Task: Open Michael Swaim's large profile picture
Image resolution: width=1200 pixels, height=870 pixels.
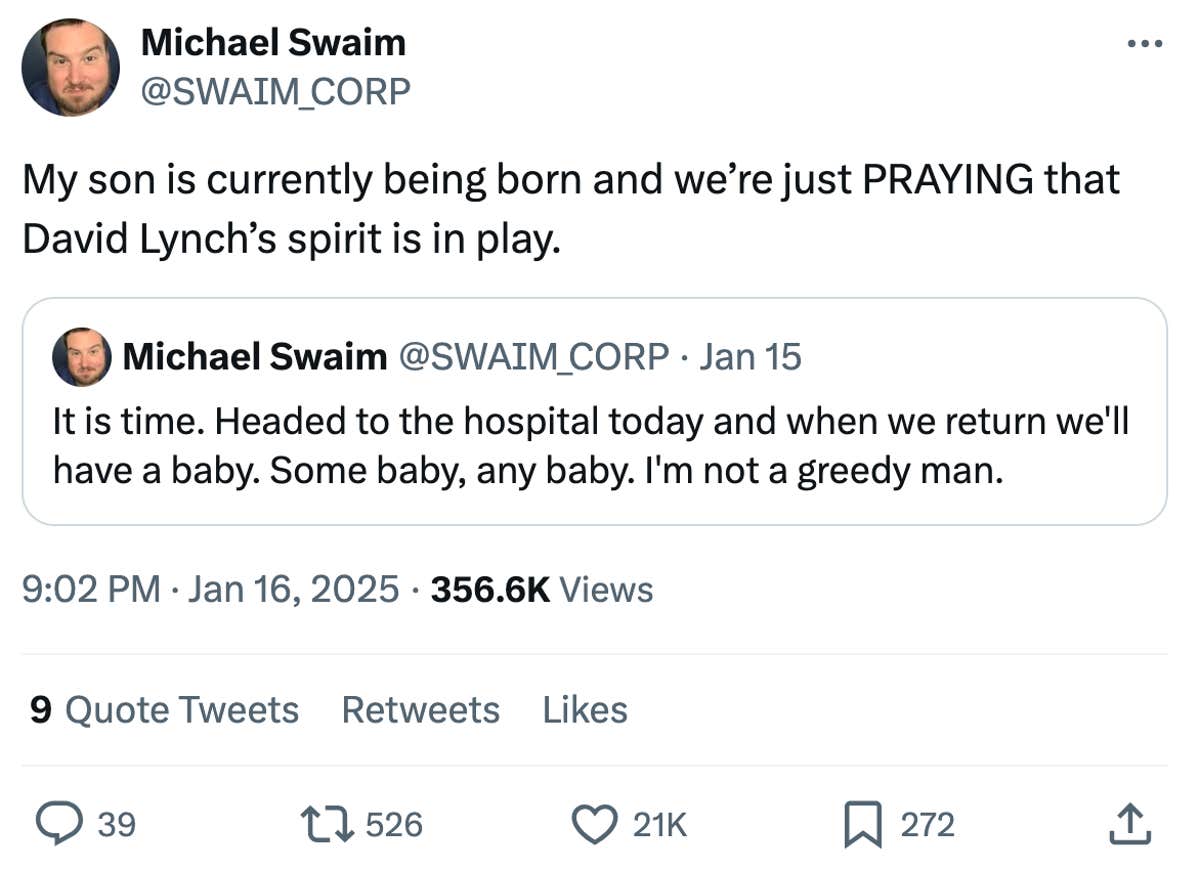Action: (x=71, y=68)
